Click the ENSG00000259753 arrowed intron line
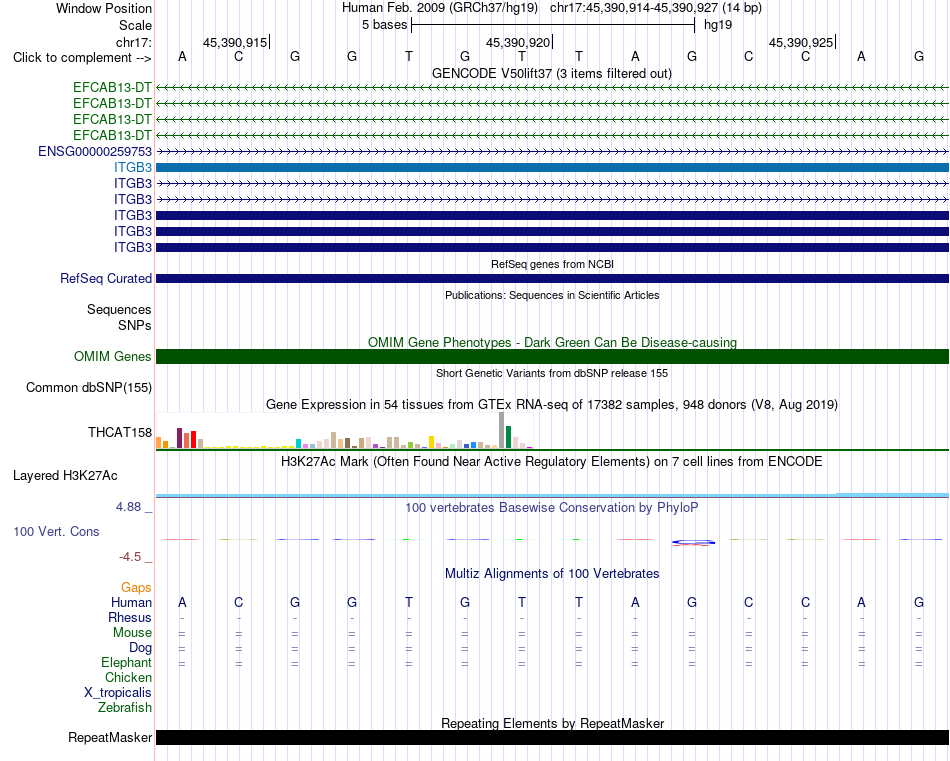The width and height of the screenshot is (950, 761). point(552,151)
